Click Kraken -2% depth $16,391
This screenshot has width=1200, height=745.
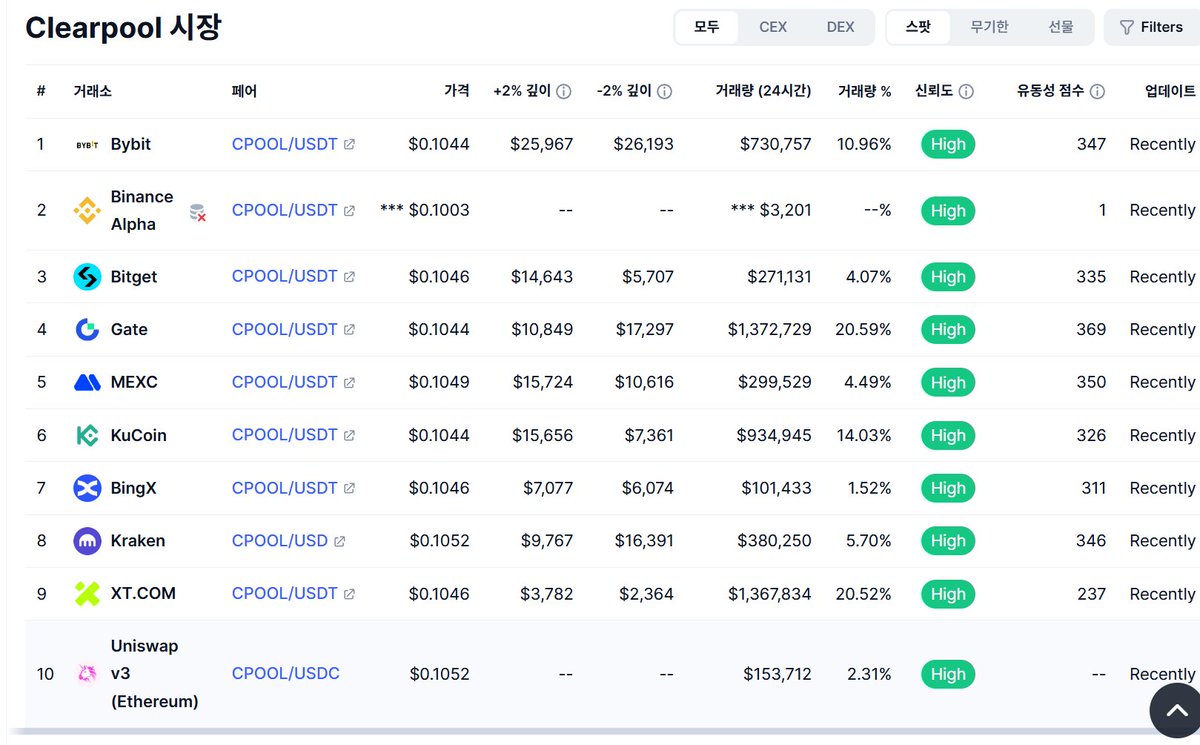(x=644, y=541)
